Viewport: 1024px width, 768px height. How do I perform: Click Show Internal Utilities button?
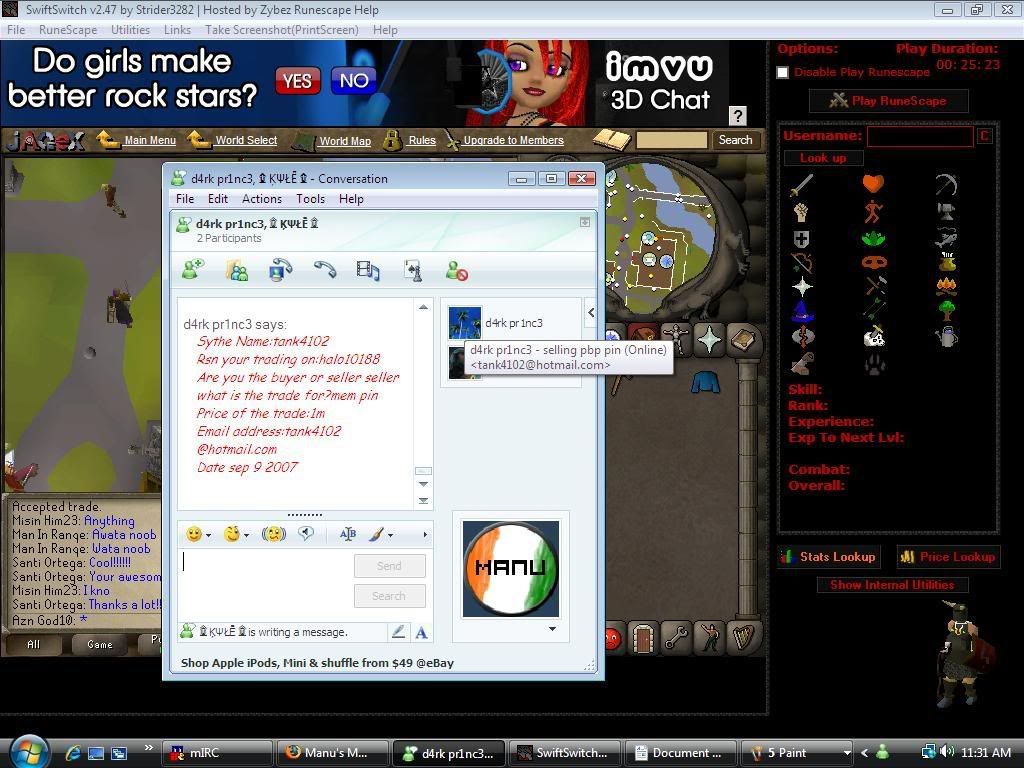pos(891,585)
